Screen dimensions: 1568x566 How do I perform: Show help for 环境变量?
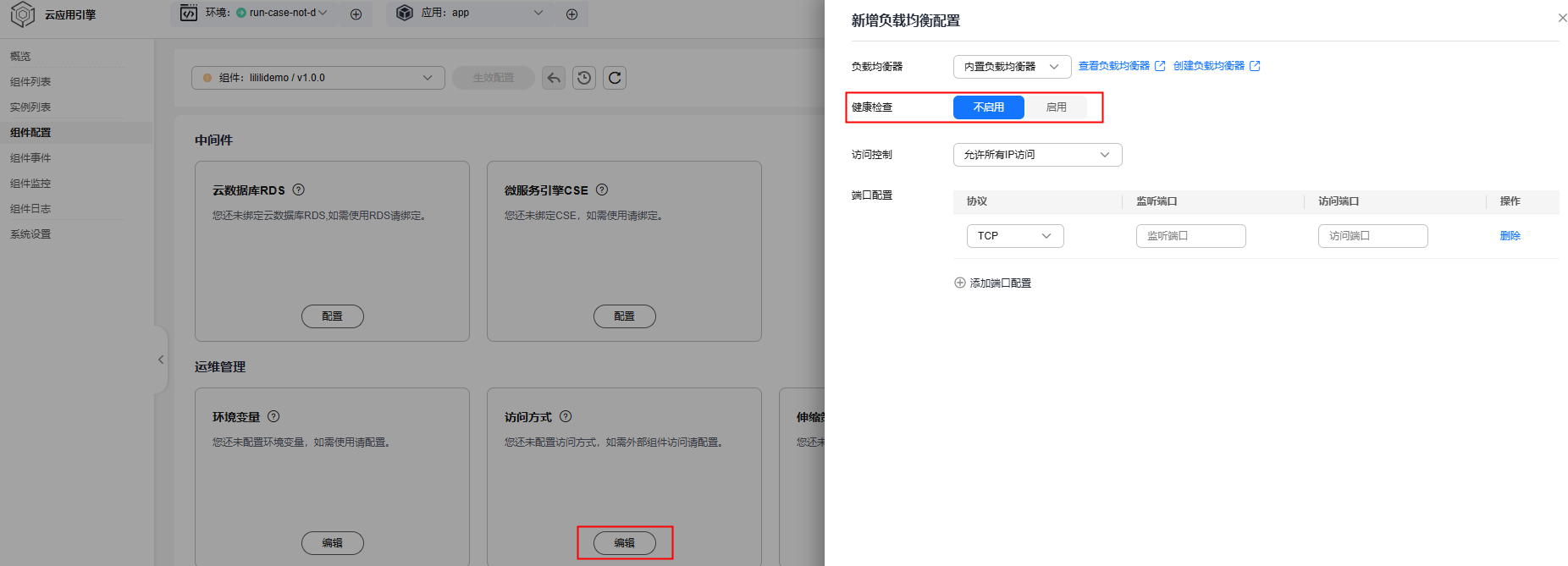click(x=273, y=416)
